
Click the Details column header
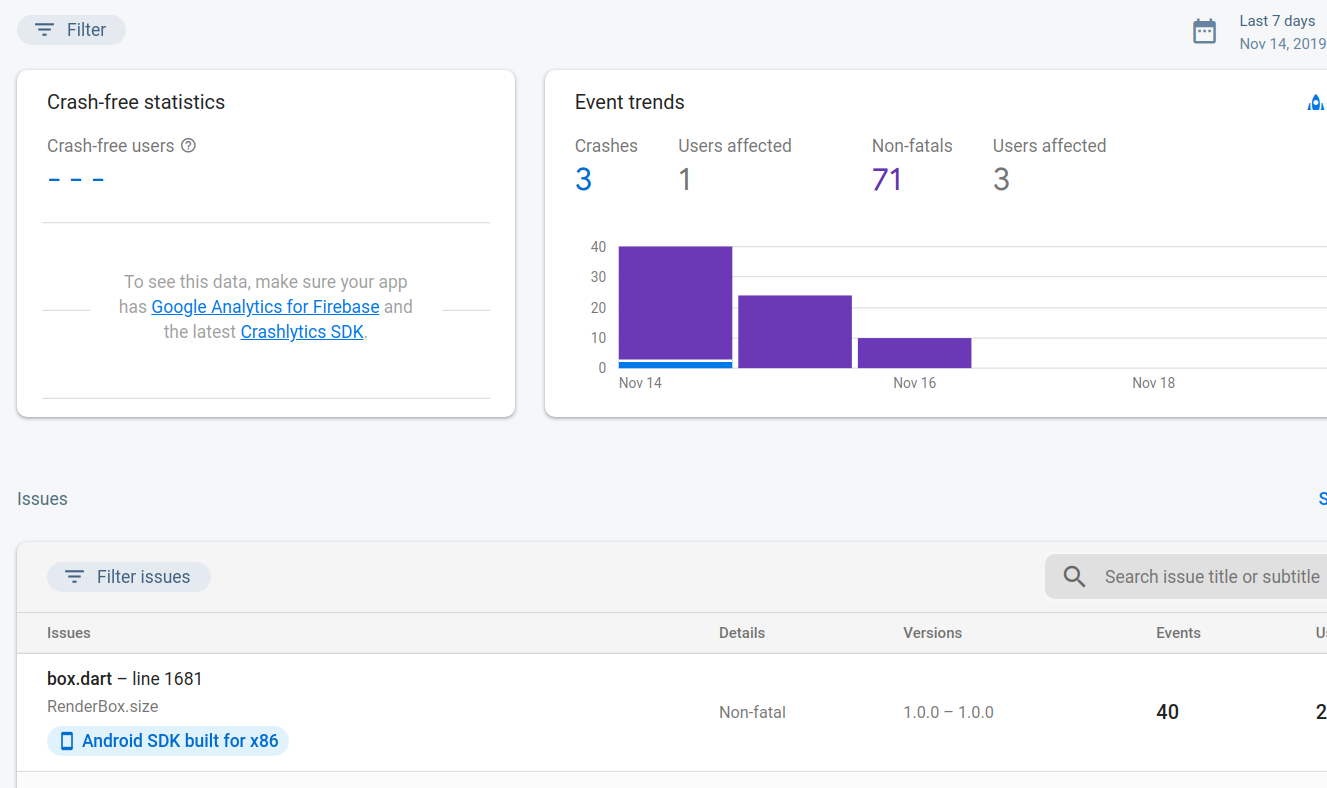click(742, 633)
